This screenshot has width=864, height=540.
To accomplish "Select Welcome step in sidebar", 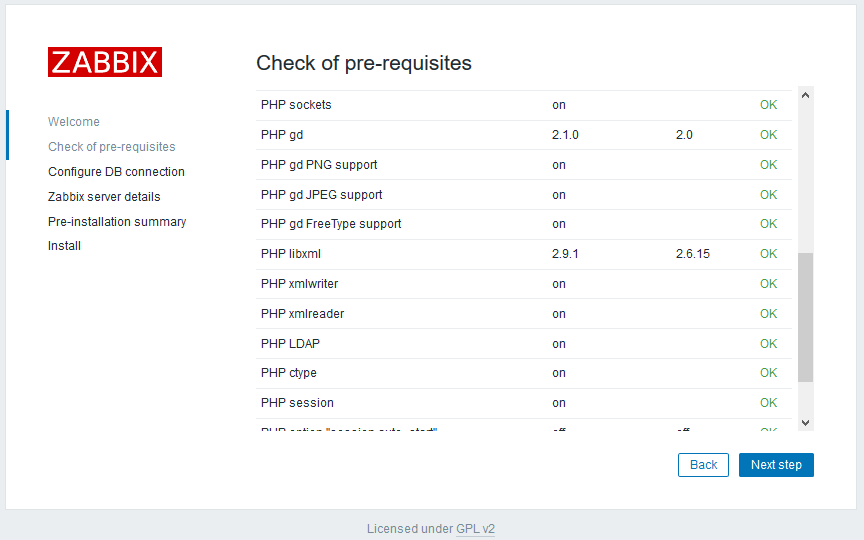I will 74,122.
